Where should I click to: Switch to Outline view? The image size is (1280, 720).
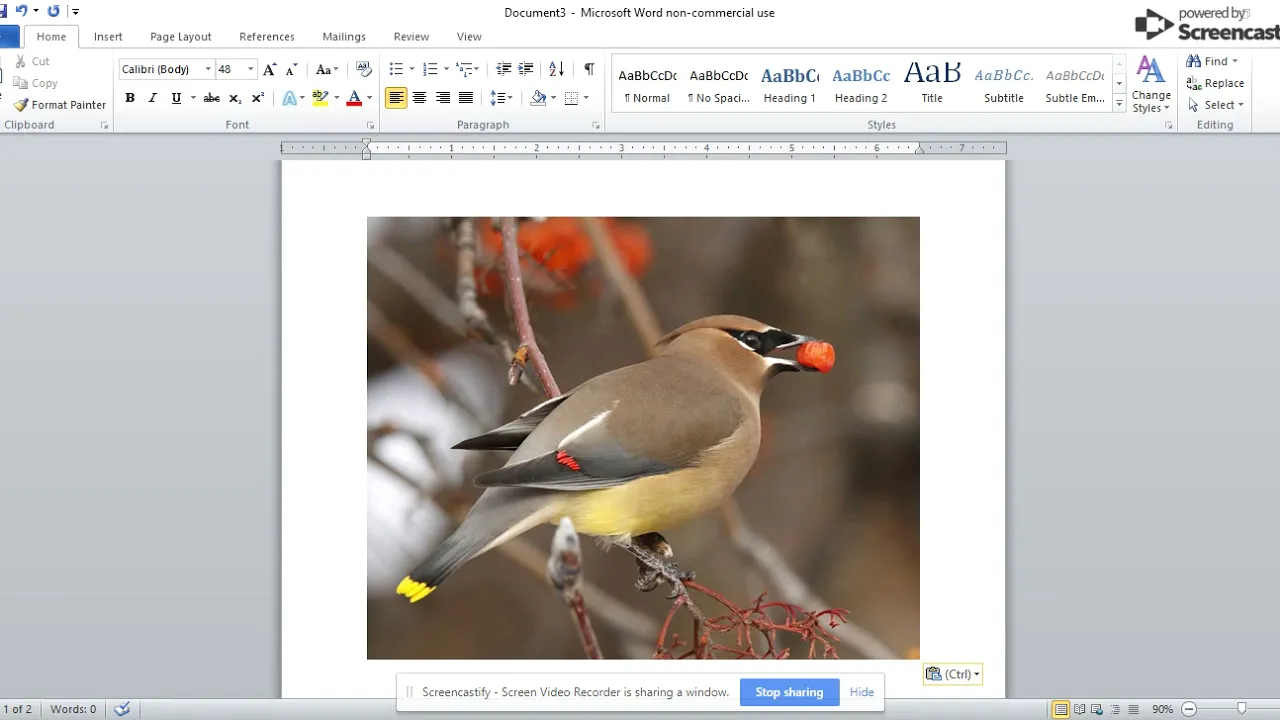pos(1113,709)
